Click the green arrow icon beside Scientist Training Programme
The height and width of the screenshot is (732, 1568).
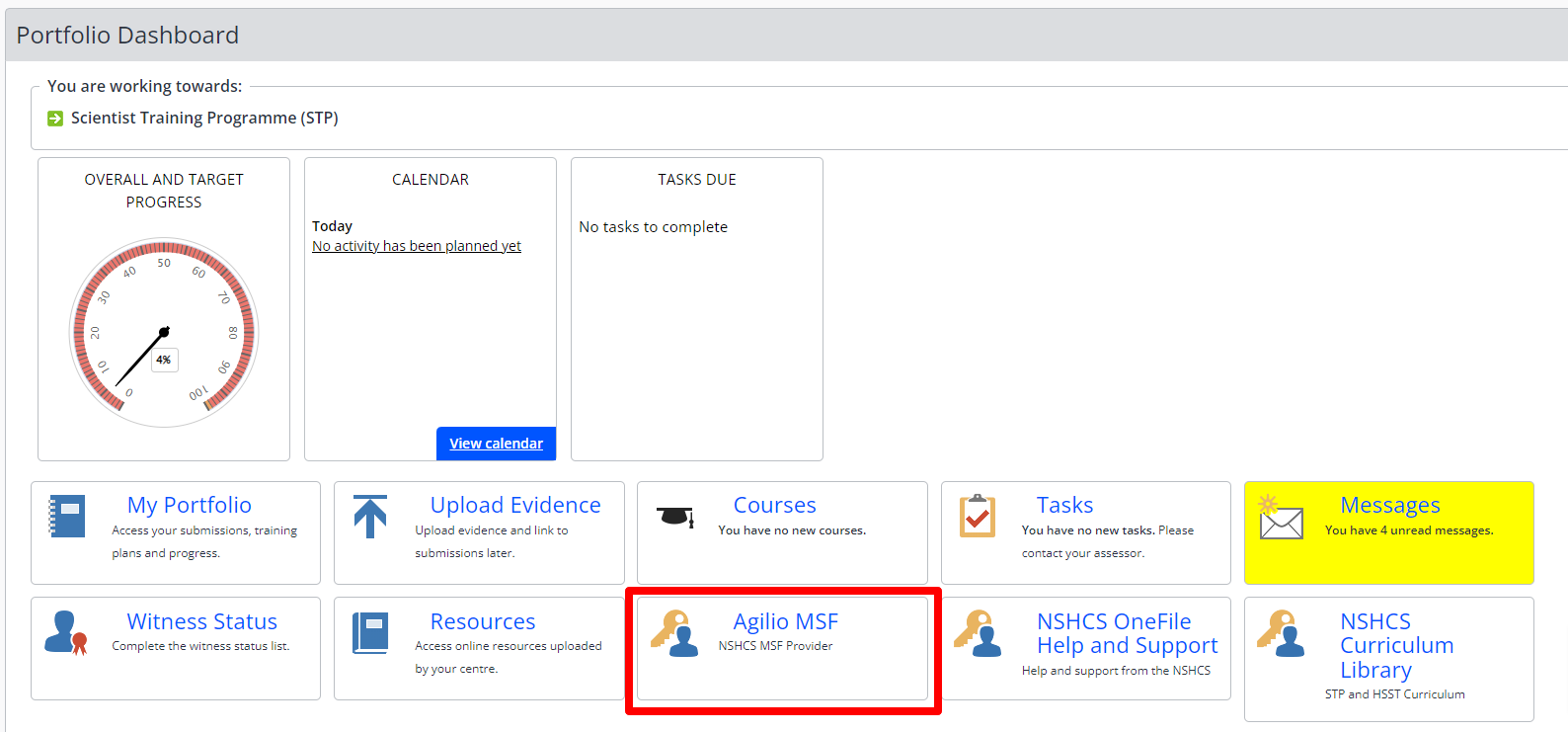pos(55,119)
